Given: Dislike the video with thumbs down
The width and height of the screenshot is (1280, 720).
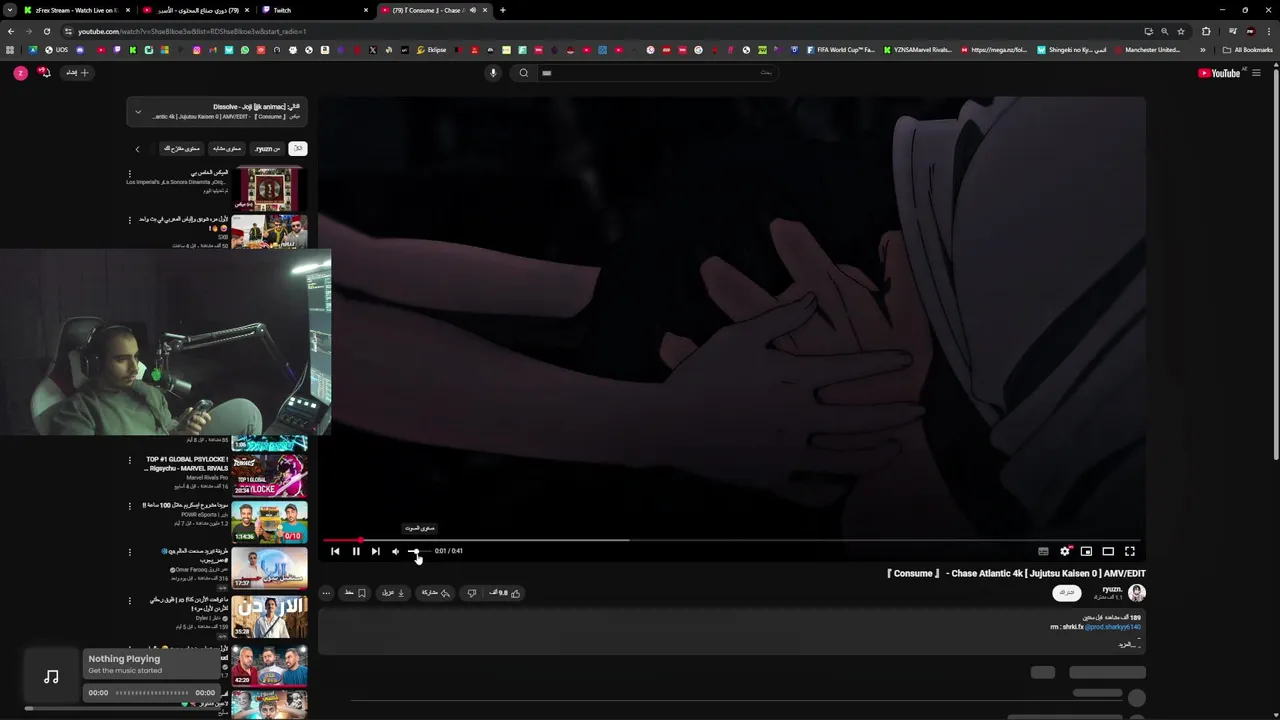Looking at the screenshot, I should pyautogui.click(x=472, y=593).
